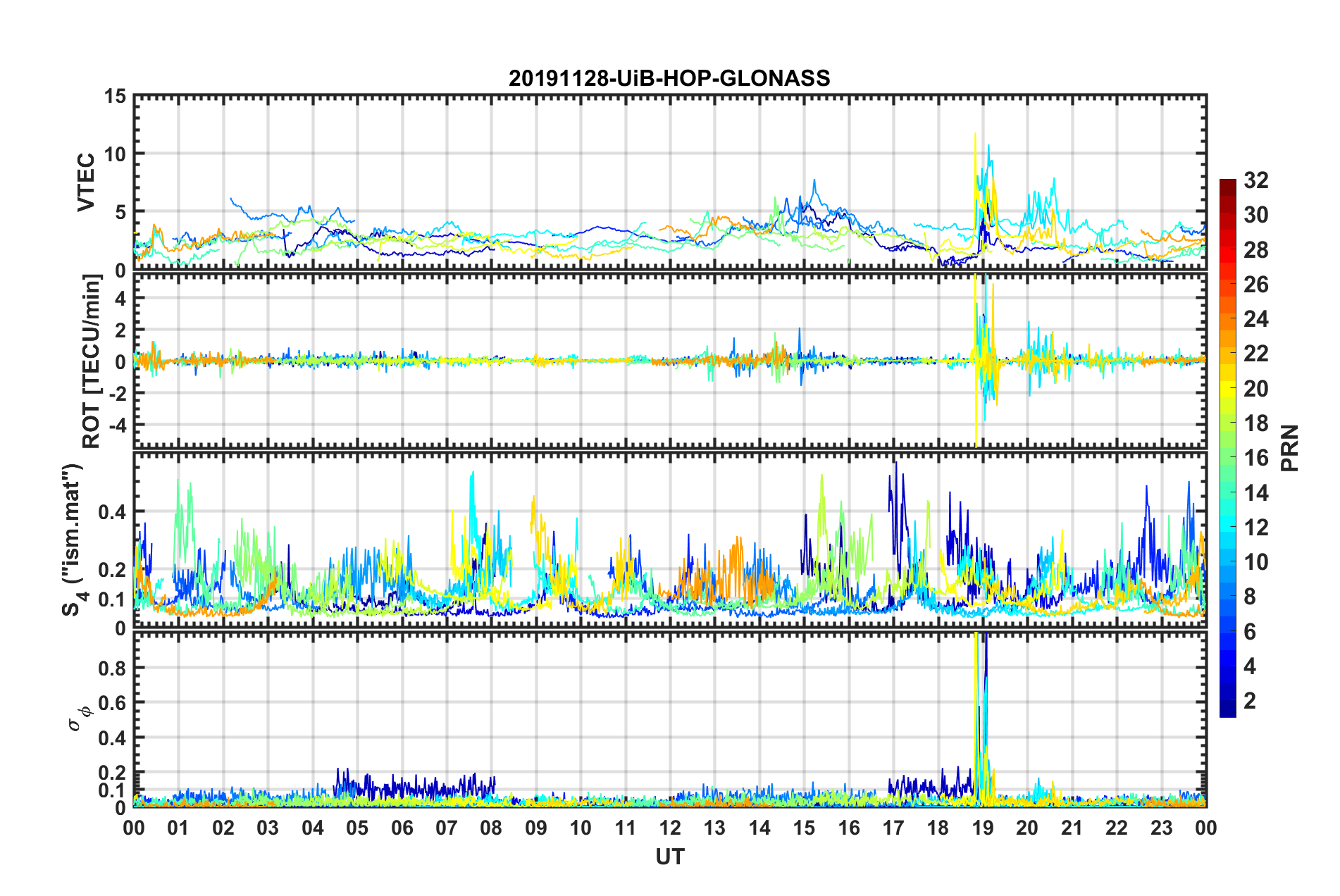Click x-axis hour label 03
Image resolution: width=1340 pixels, height=896 pixels.
point(268,828)
